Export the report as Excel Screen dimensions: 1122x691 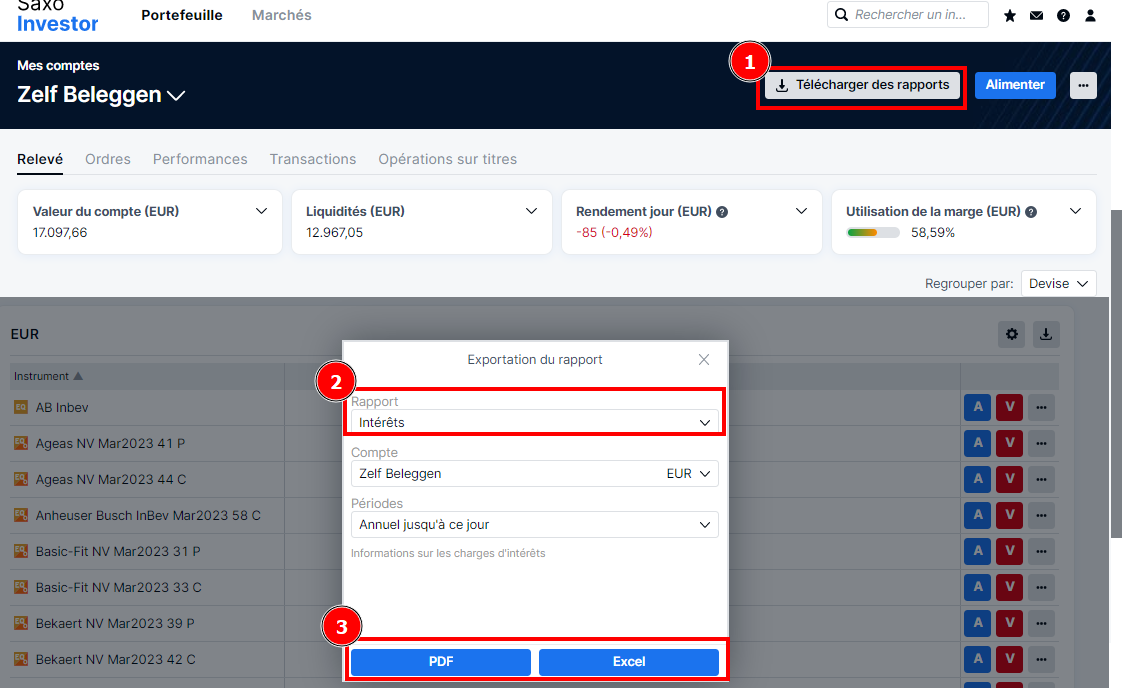(x=629, y=662)
